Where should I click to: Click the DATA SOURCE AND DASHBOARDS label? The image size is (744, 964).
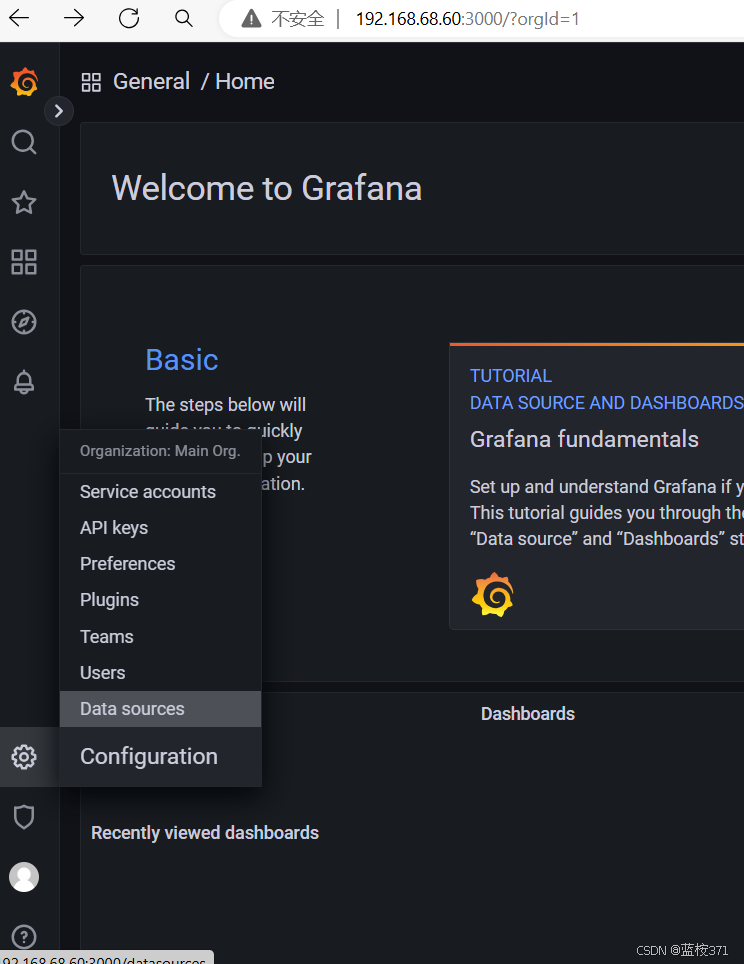coord(606,403)
